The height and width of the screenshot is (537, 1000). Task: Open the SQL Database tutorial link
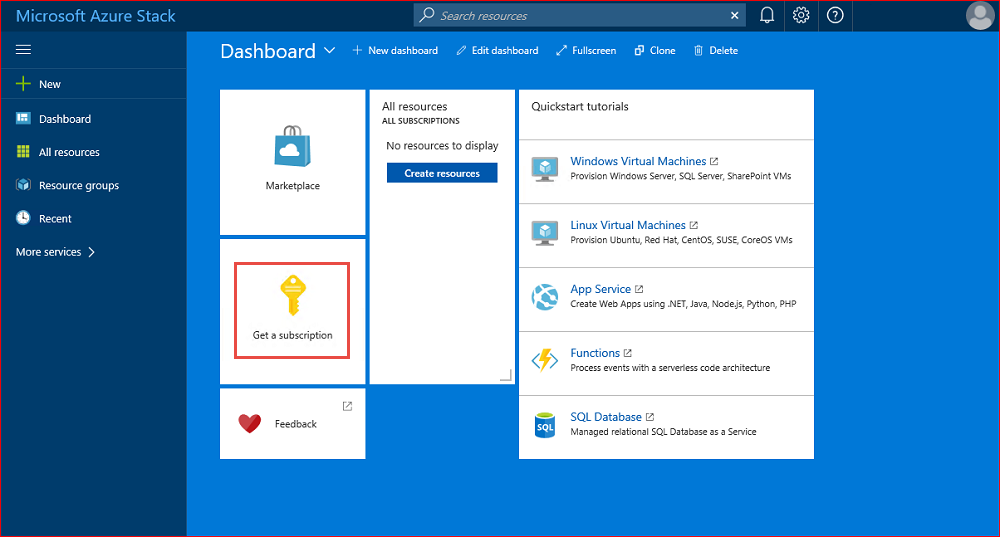[x=606, y=416]
